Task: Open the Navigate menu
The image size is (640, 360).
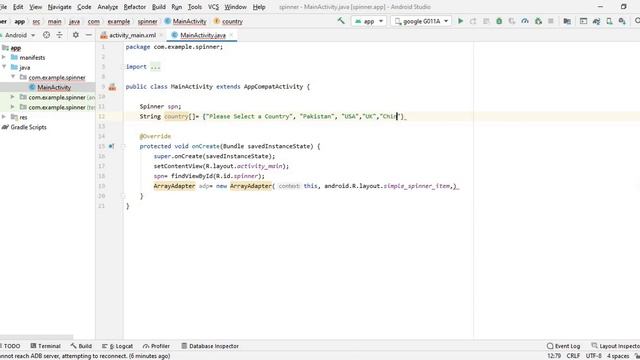Action: click(x=60, y=7)
